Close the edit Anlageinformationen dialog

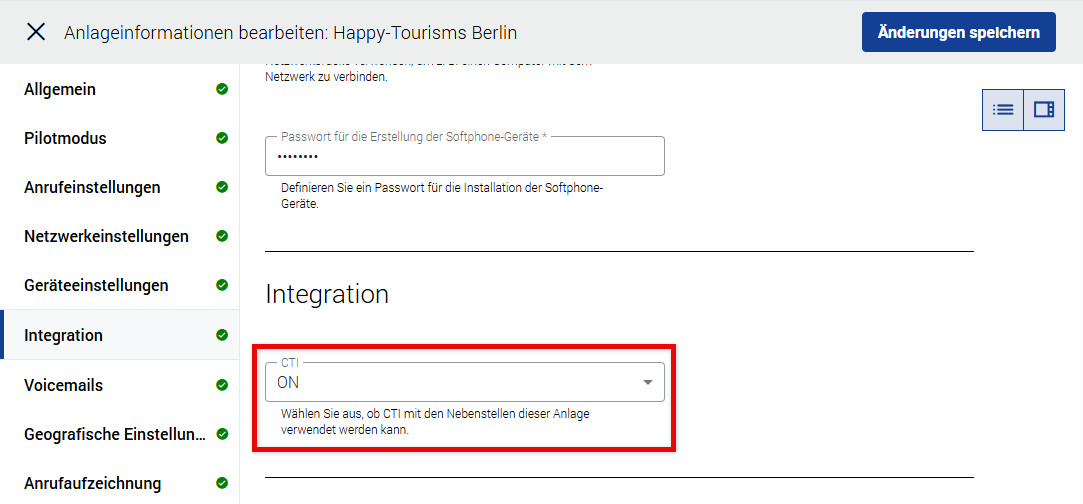pos(36,32)
